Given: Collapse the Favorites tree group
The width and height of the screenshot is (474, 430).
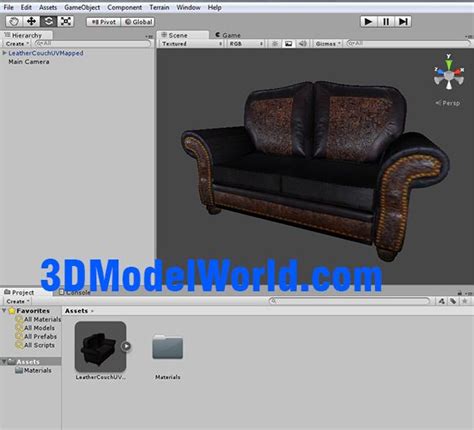Looking at the screenshot, I should (4, 311).
